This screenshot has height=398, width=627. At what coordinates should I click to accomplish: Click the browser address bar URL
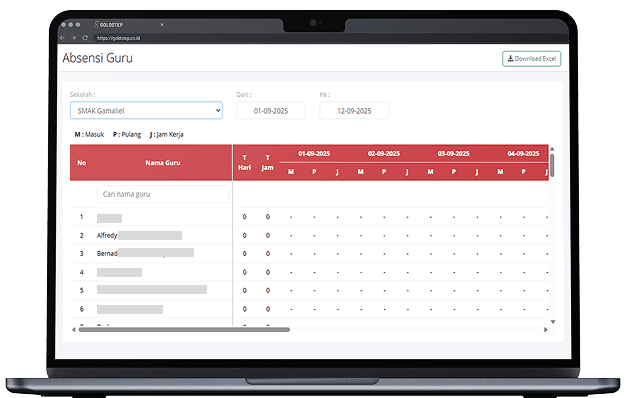[119, 38]
